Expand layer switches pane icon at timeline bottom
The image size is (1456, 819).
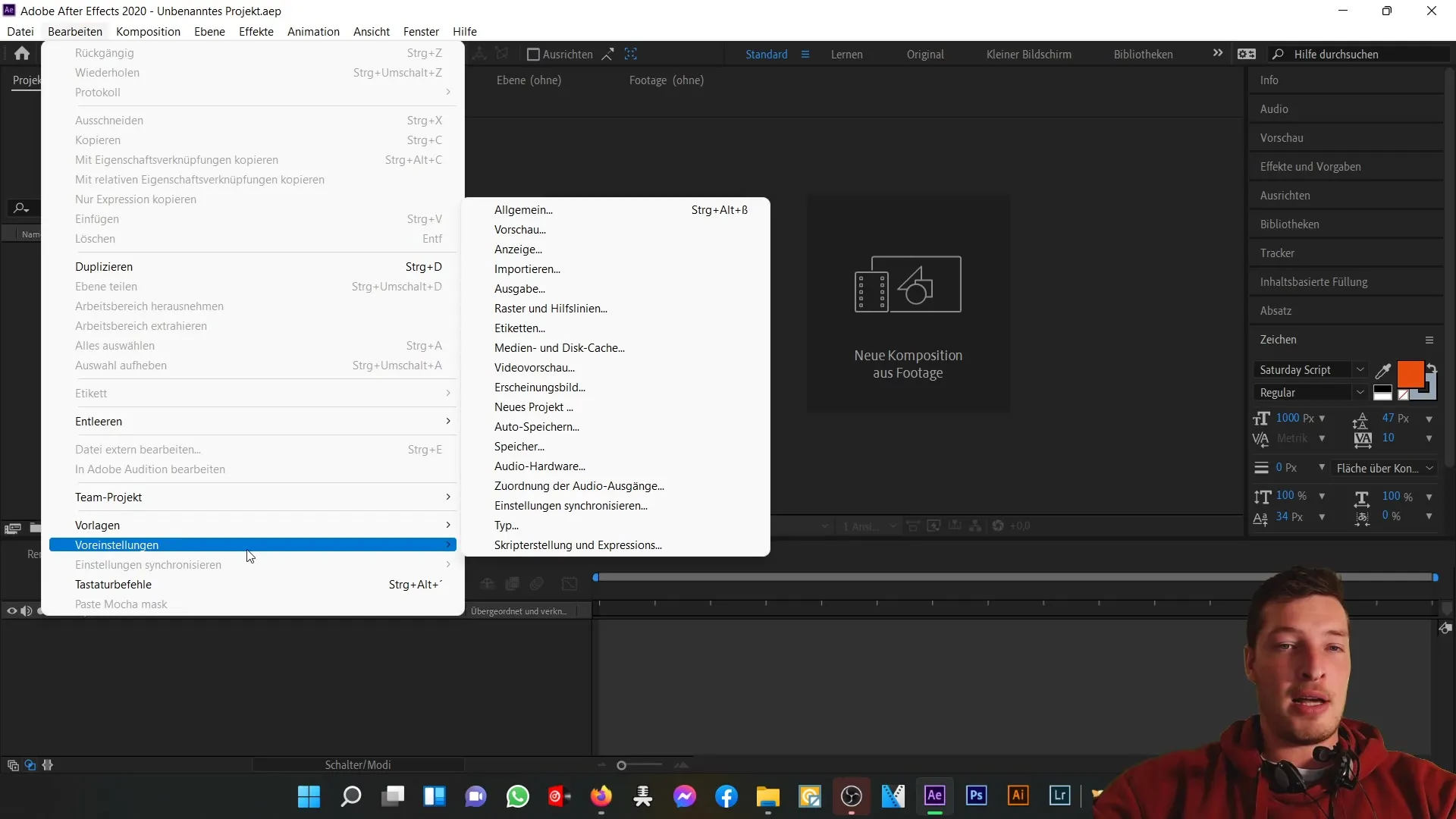point(13,765)
